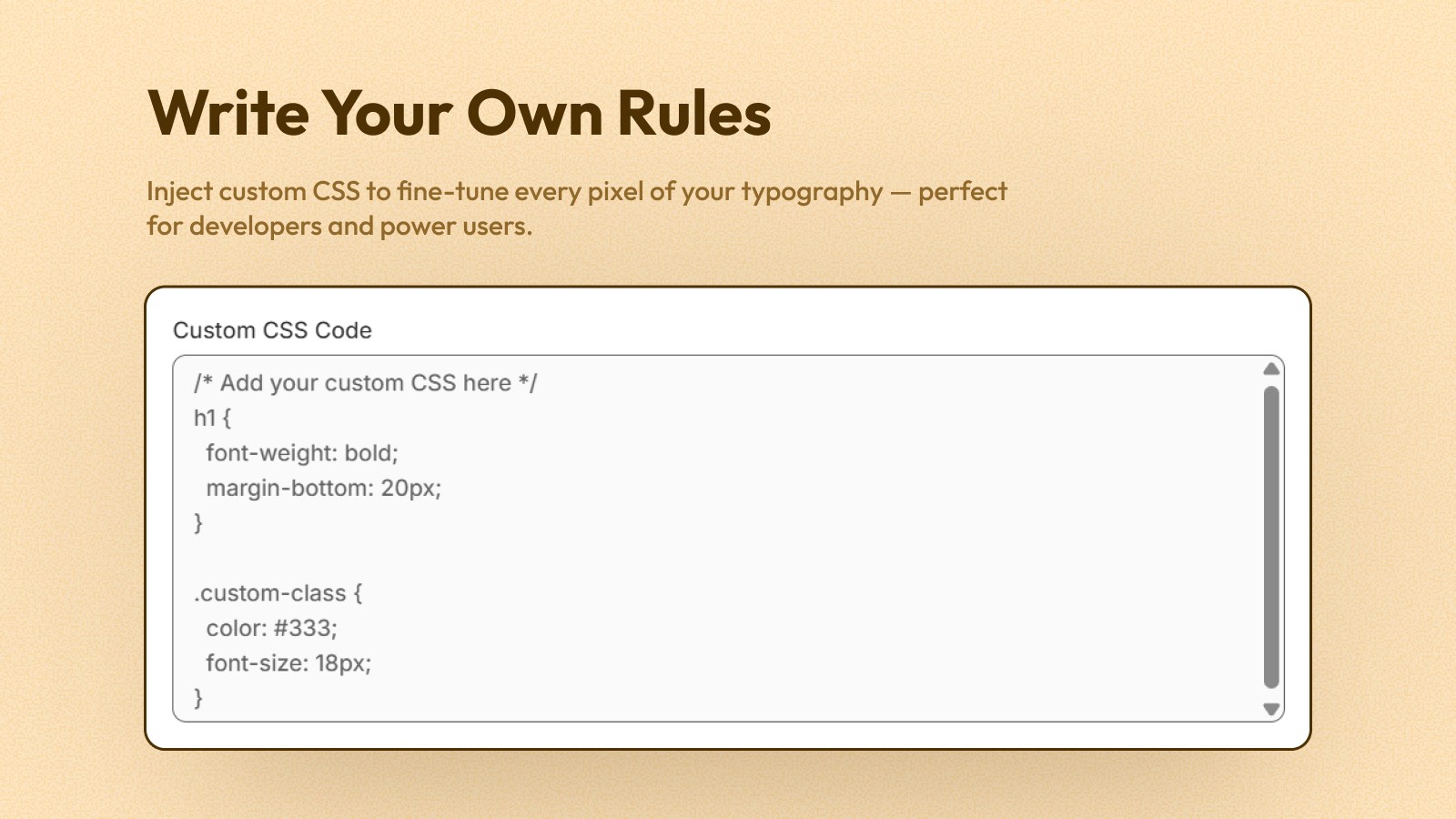
Task: Click the description paragraph about injecting custom CSS
Action: coord(576,207)
